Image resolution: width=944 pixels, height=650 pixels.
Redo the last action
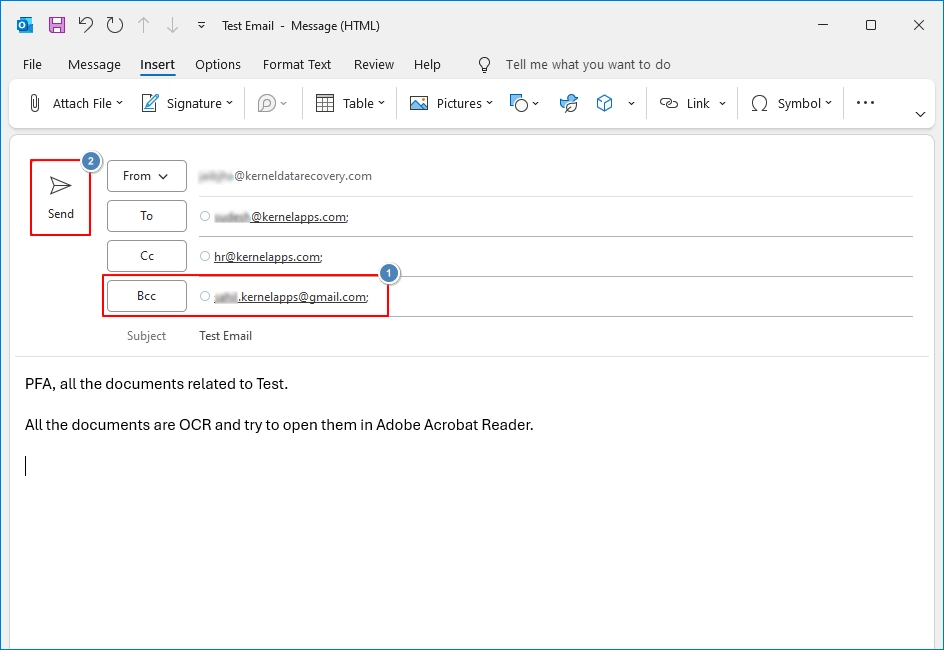(x=114, y=25)
